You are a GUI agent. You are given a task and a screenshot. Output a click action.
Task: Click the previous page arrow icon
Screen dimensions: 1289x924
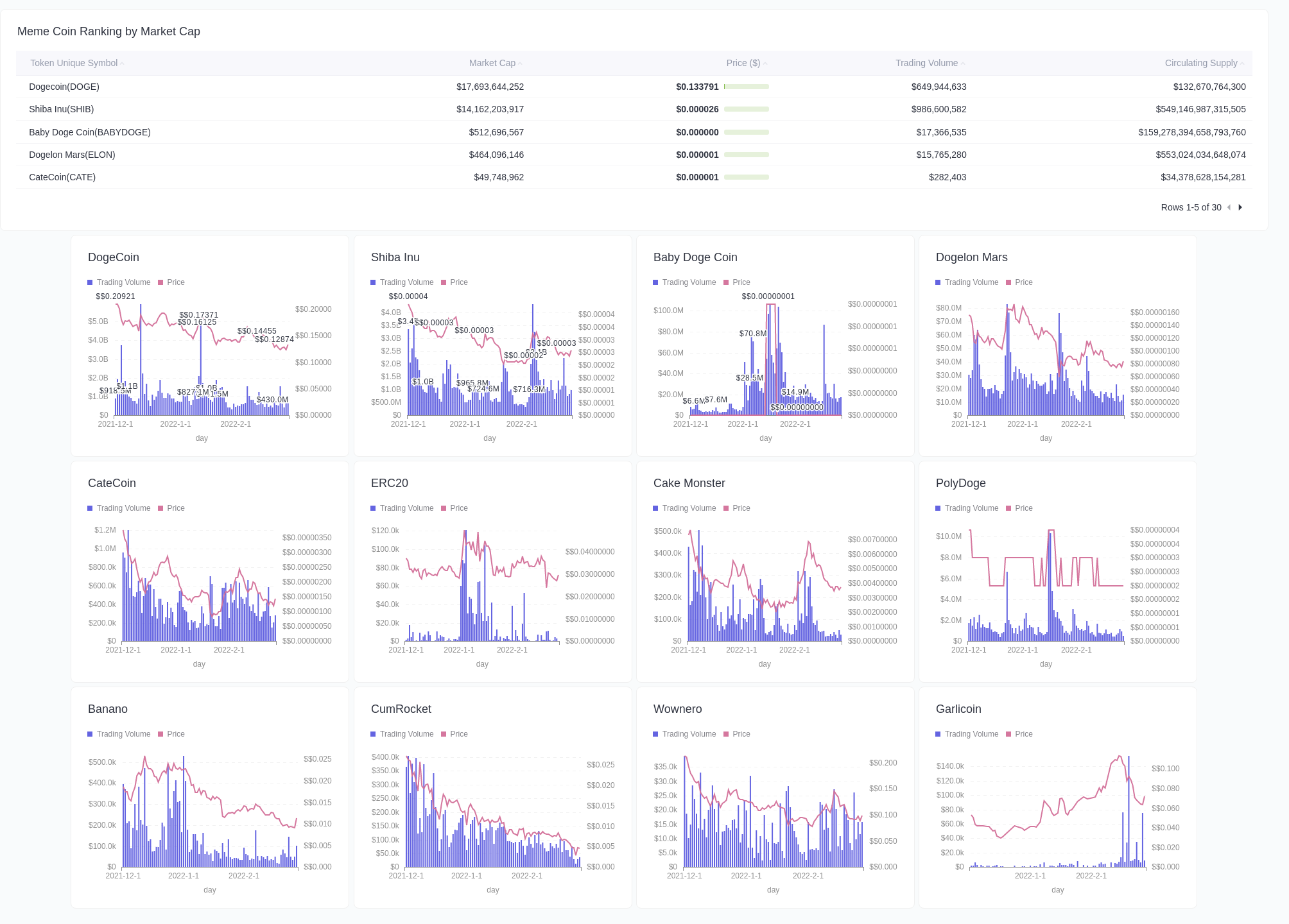tap(1229, 207)
